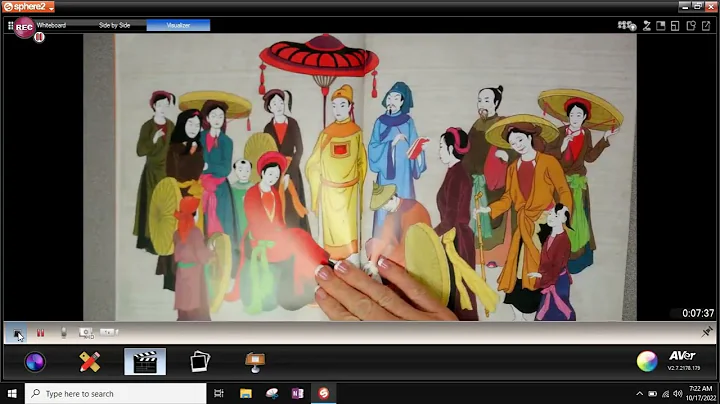
Task: Toggle the microphone in recording toolbar
Action: [63, 333]
